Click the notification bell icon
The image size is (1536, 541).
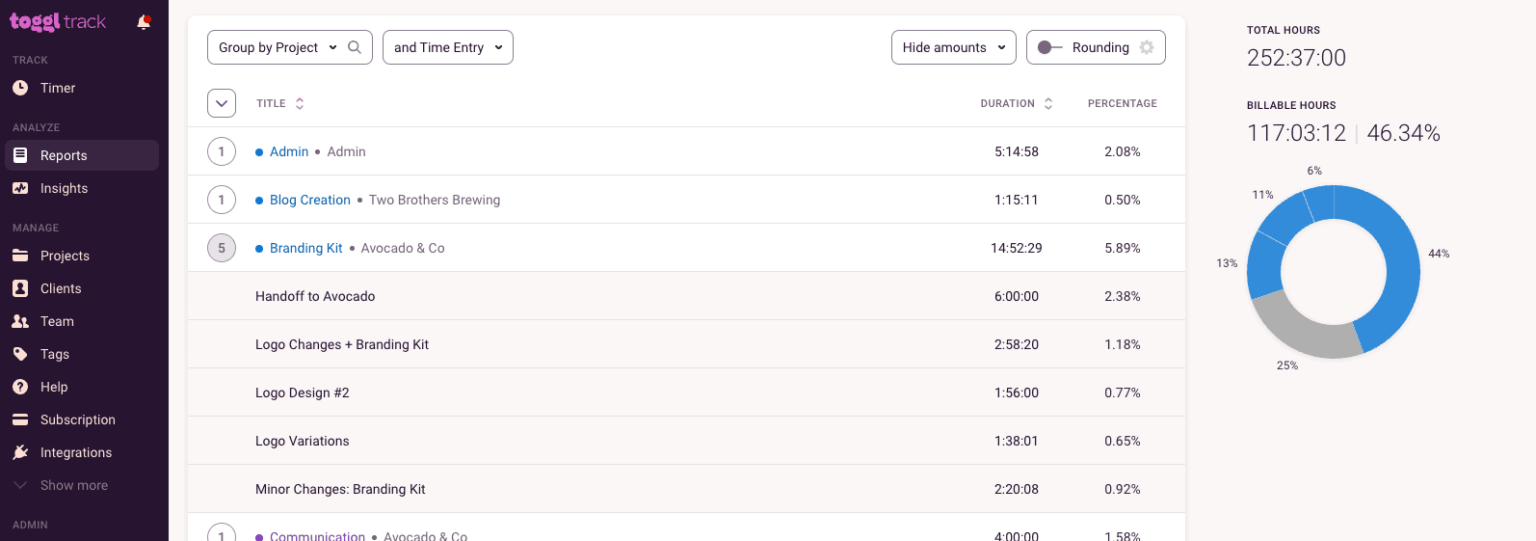tap(144, 22)
